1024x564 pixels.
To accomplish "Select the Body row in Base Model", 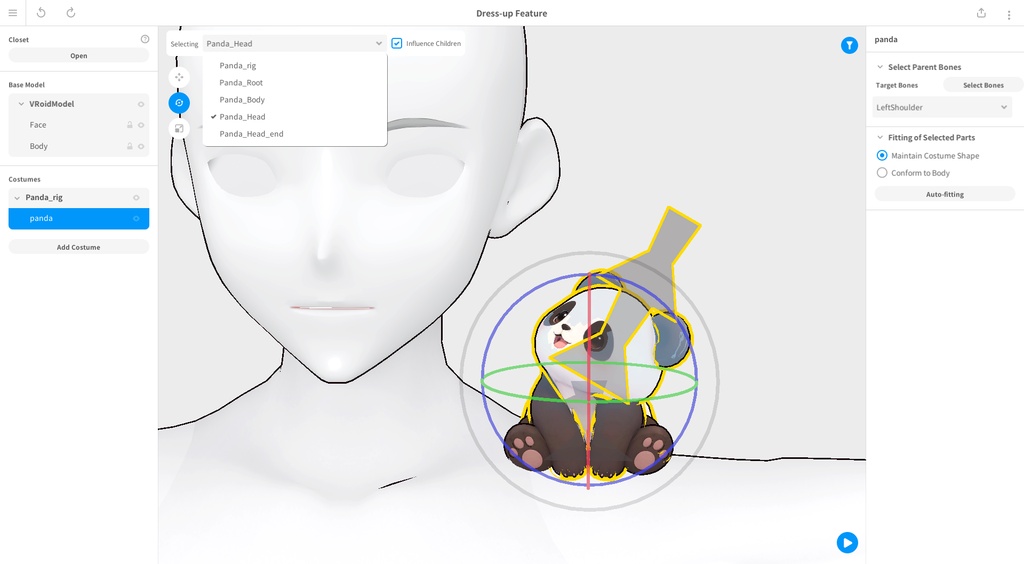I will point(78,146).
